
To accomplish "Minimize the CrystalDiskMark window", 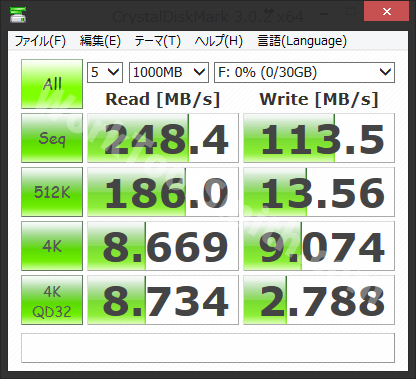I will pos(323,13).
